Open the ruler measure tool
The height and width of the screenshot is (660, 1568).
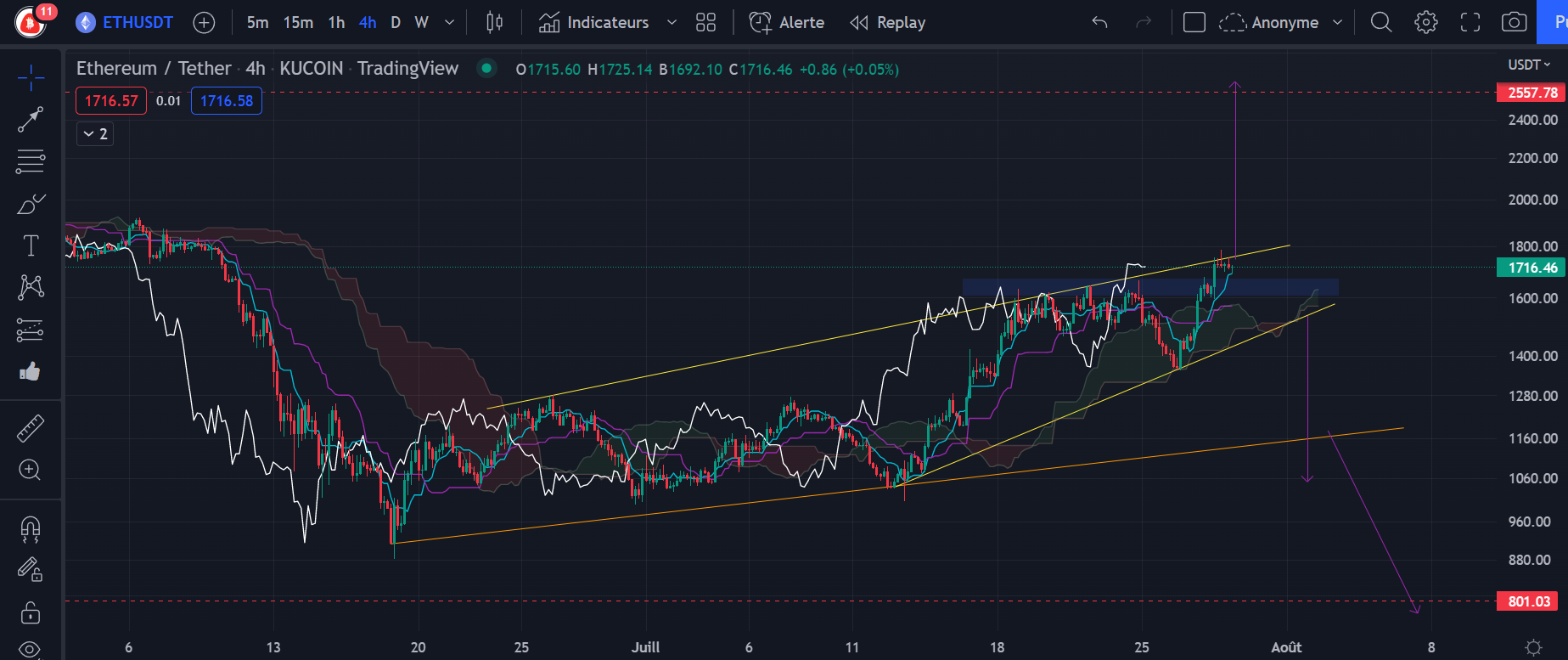pyautogui.click(x=31, y=429)
